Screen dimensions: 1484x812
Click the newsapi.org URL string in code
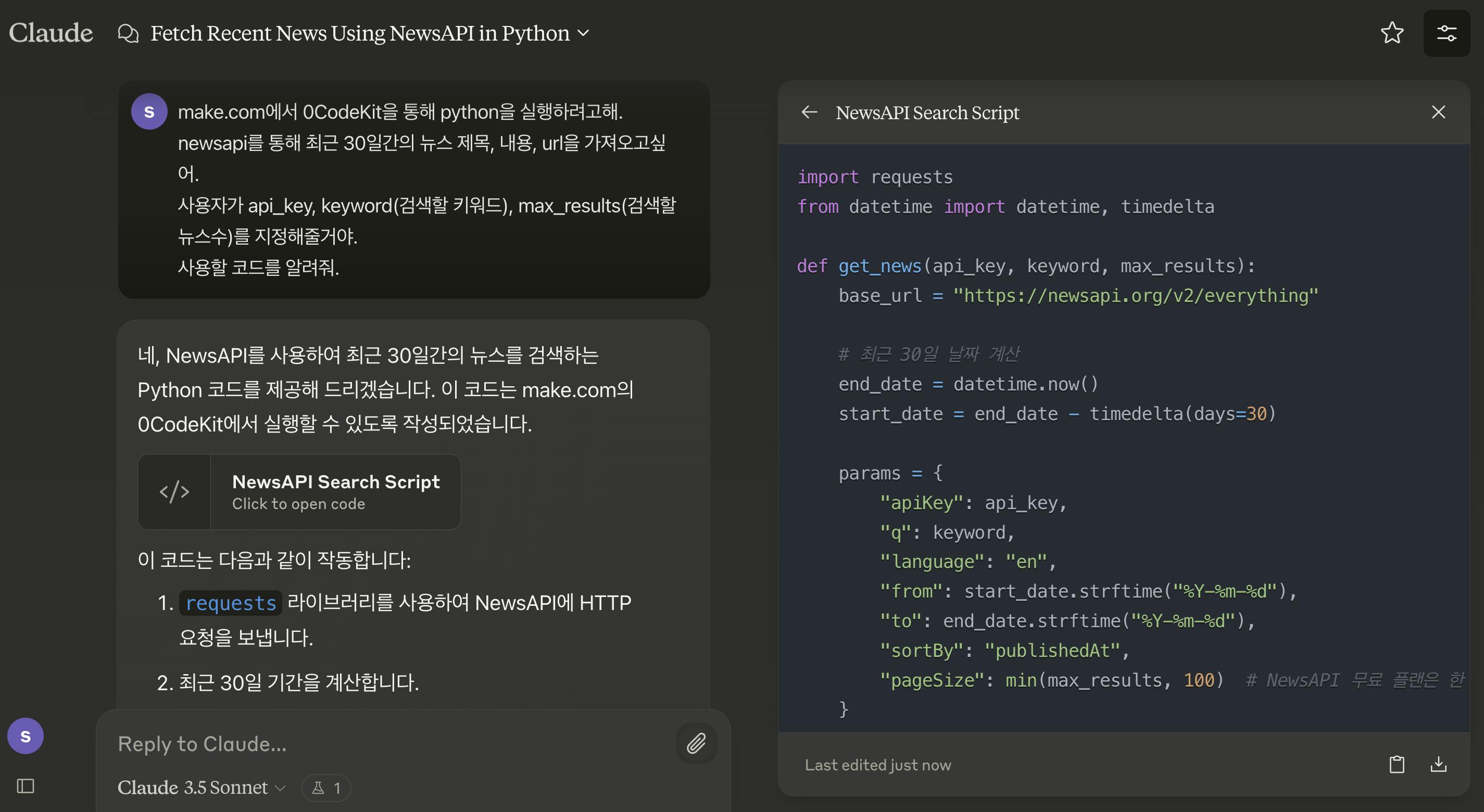pos(1135,296)
